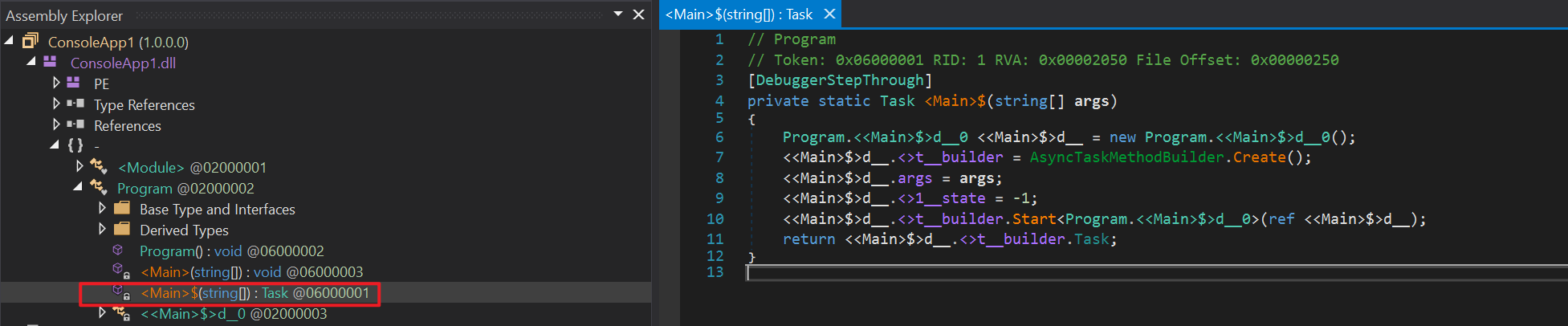Select Program() : void @06000002

[231, 251]
